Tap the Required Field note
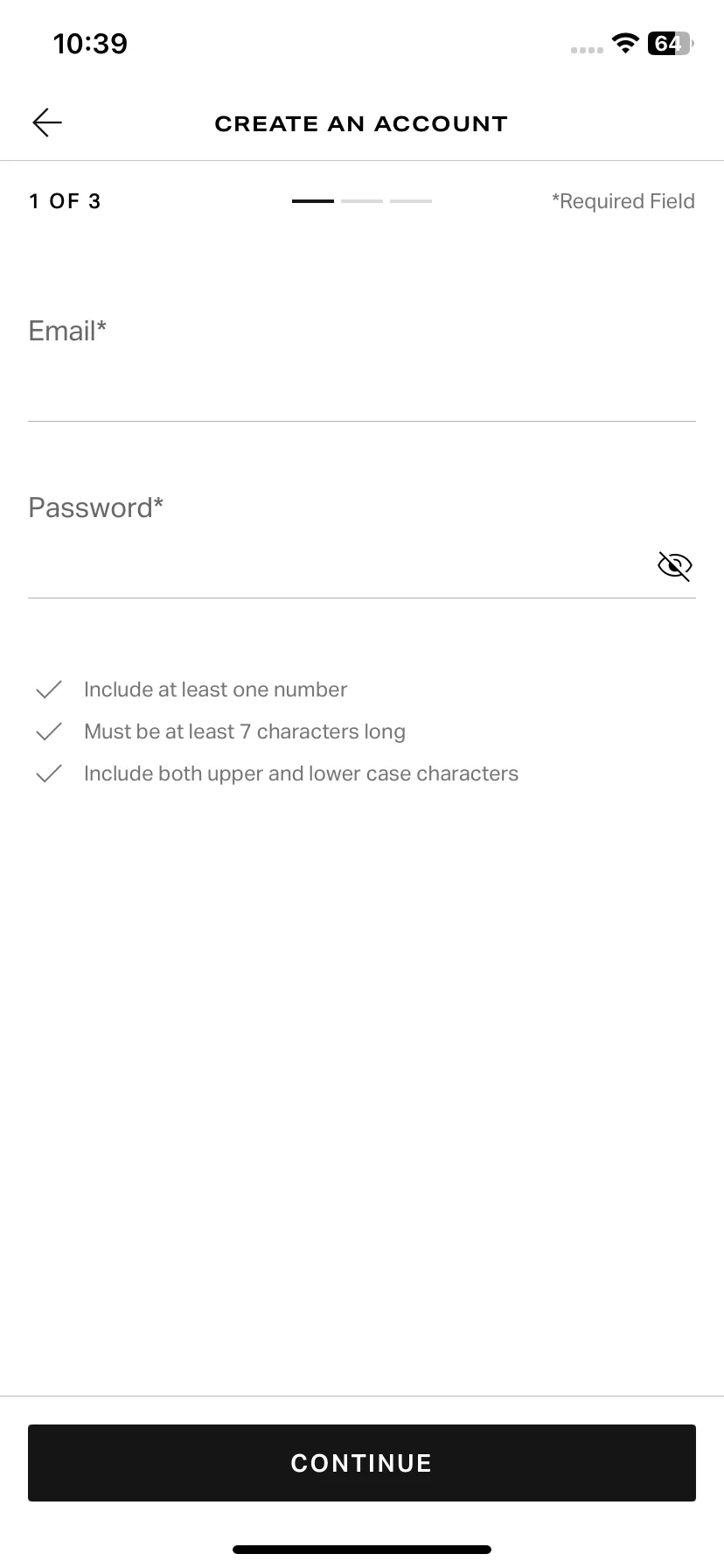724x1568 pixels. 623,201
